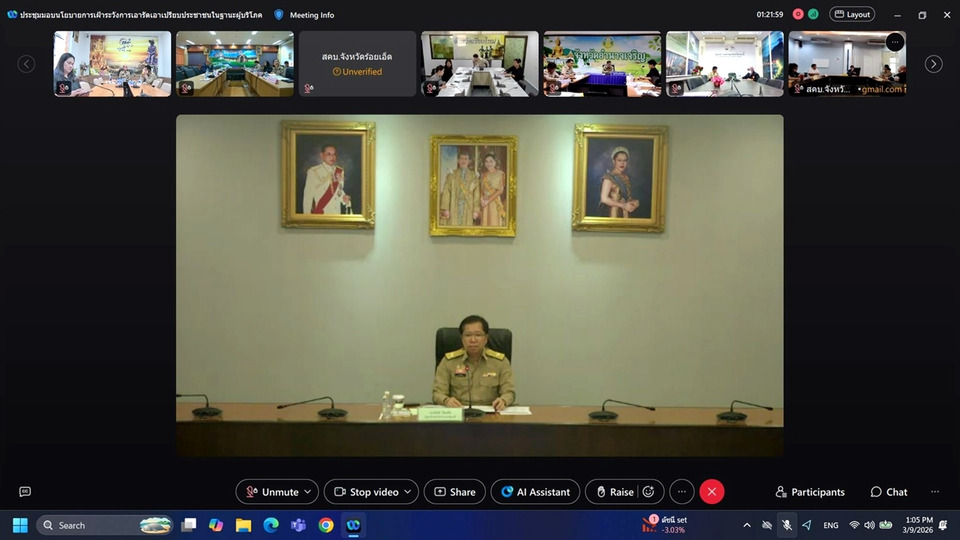Open Google Chrome from the taskbar

click(x=326, y=525)
